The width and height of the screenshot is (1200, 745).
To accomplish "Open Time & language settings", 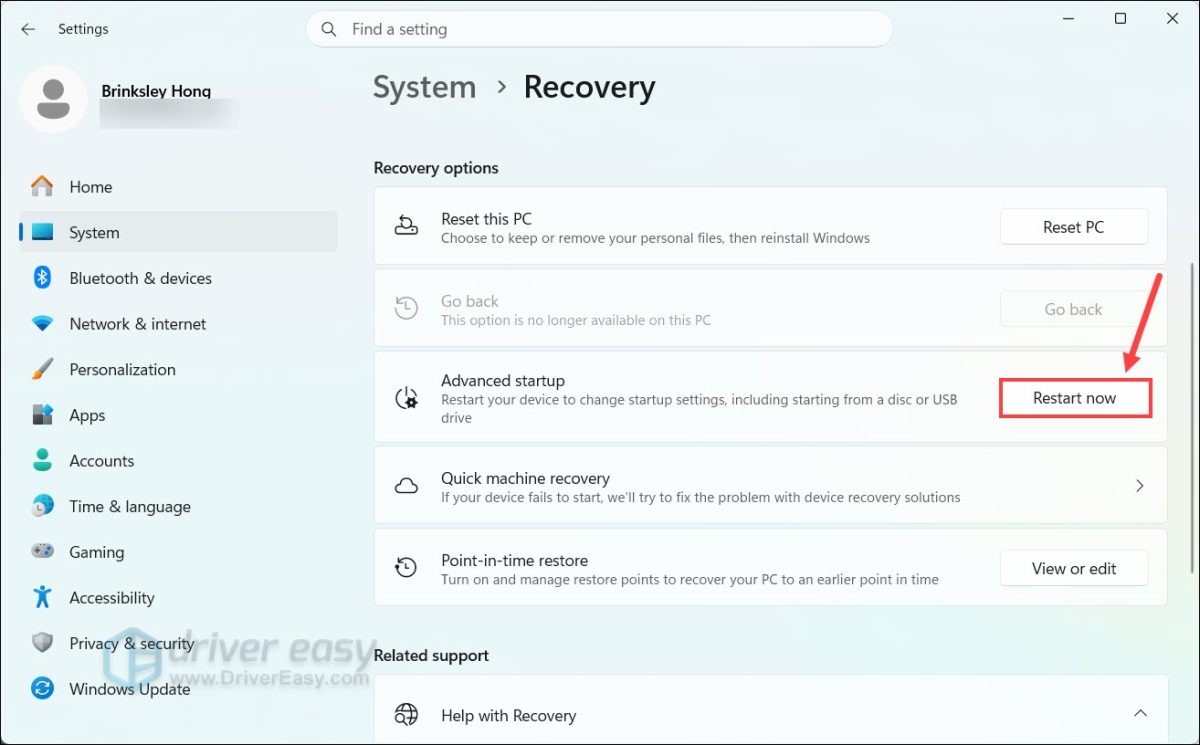I will 178,506.
